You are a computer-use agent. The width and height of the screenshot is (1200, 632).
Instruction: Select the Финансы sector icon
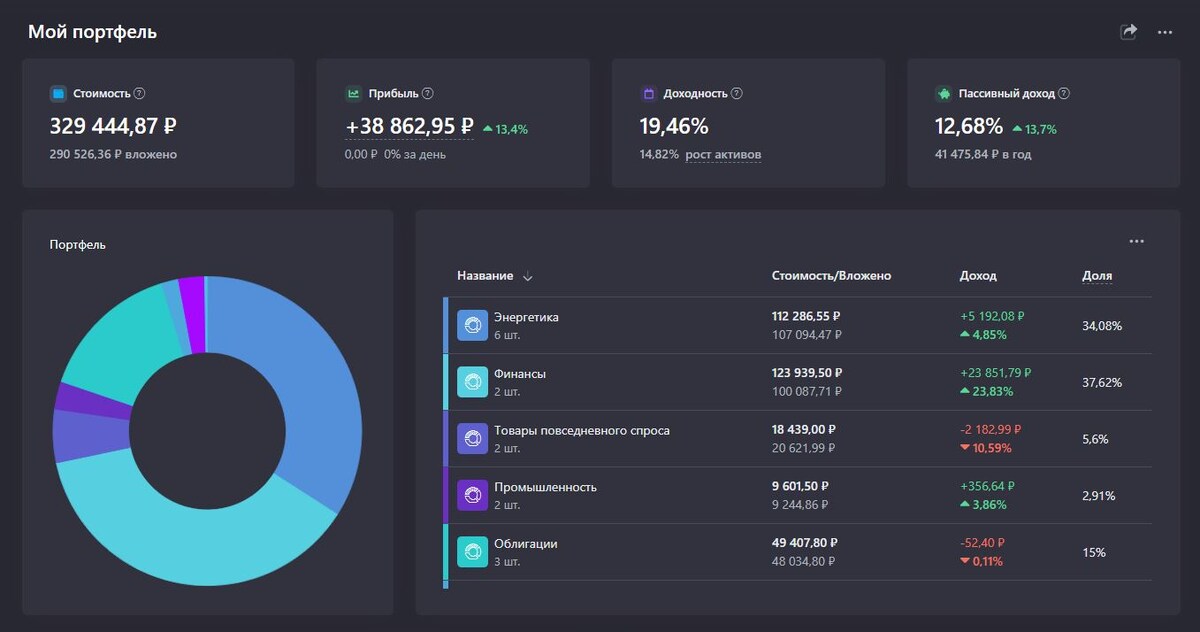[472, 381]
